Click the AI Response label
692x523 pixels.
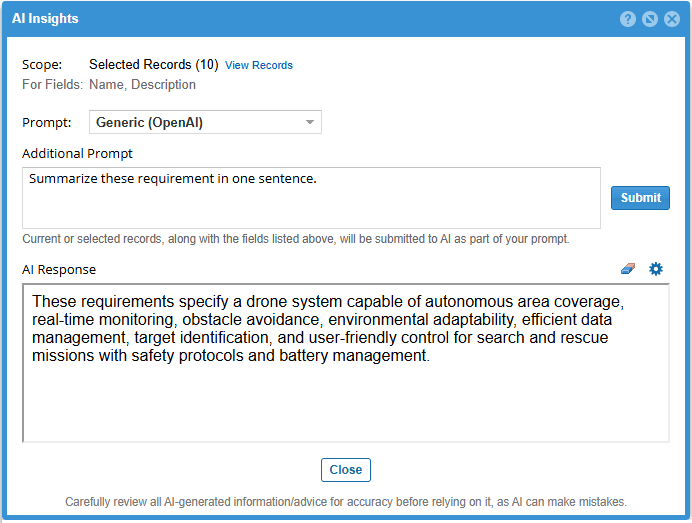[59, 270]
